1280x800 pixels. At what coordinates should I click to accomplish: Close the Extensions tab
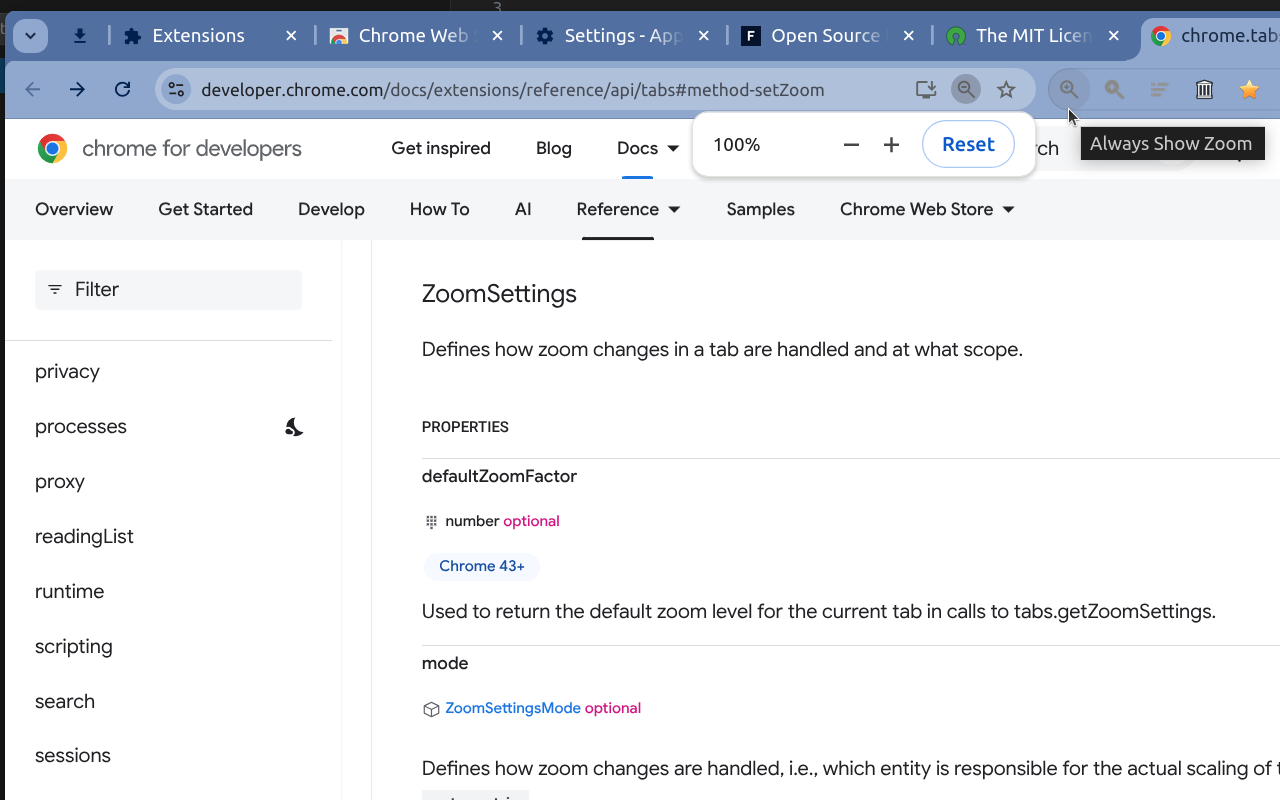(291, 36)
